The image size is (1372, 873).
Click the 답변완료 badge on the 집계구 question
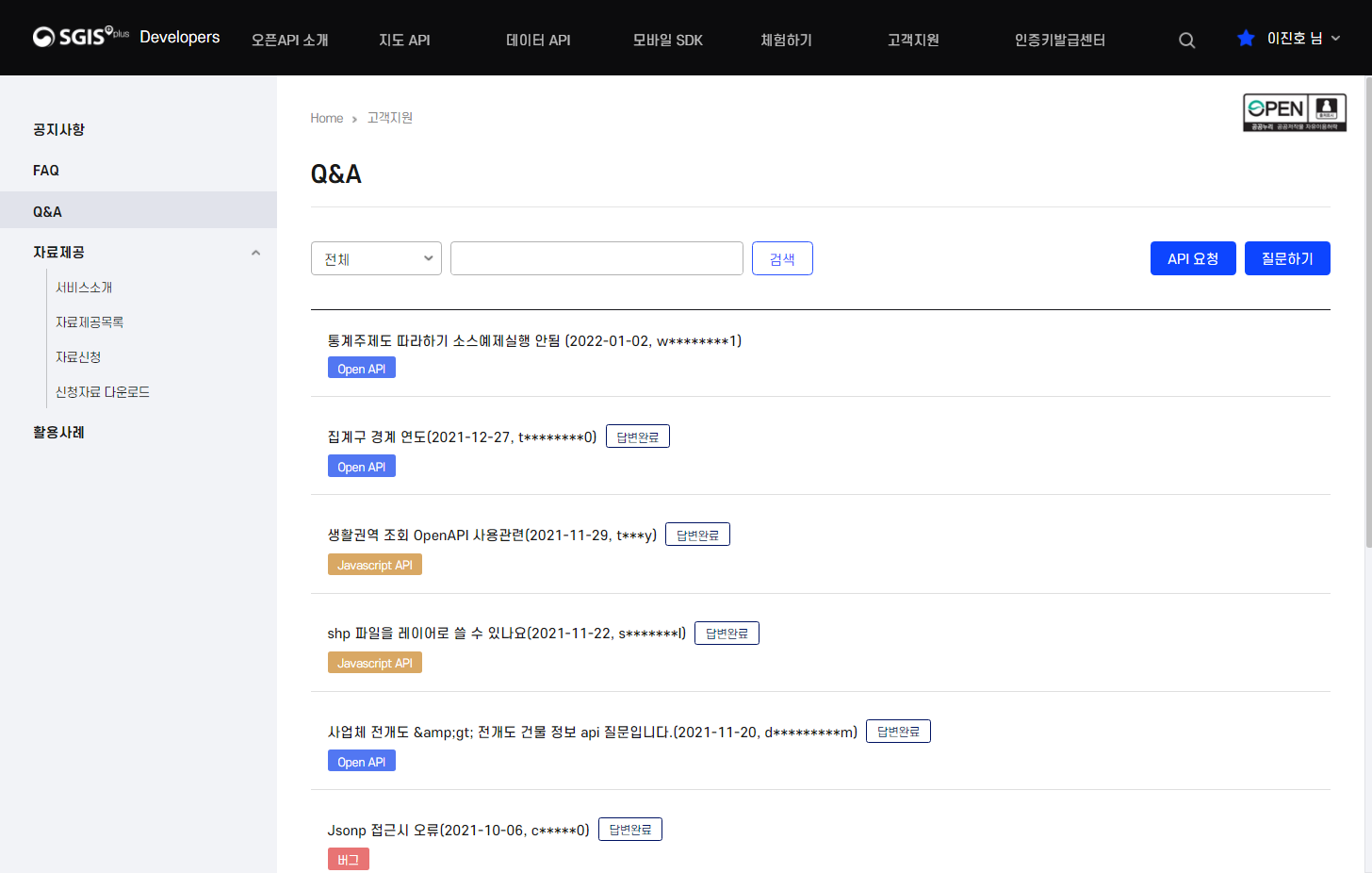coord(638,436)
